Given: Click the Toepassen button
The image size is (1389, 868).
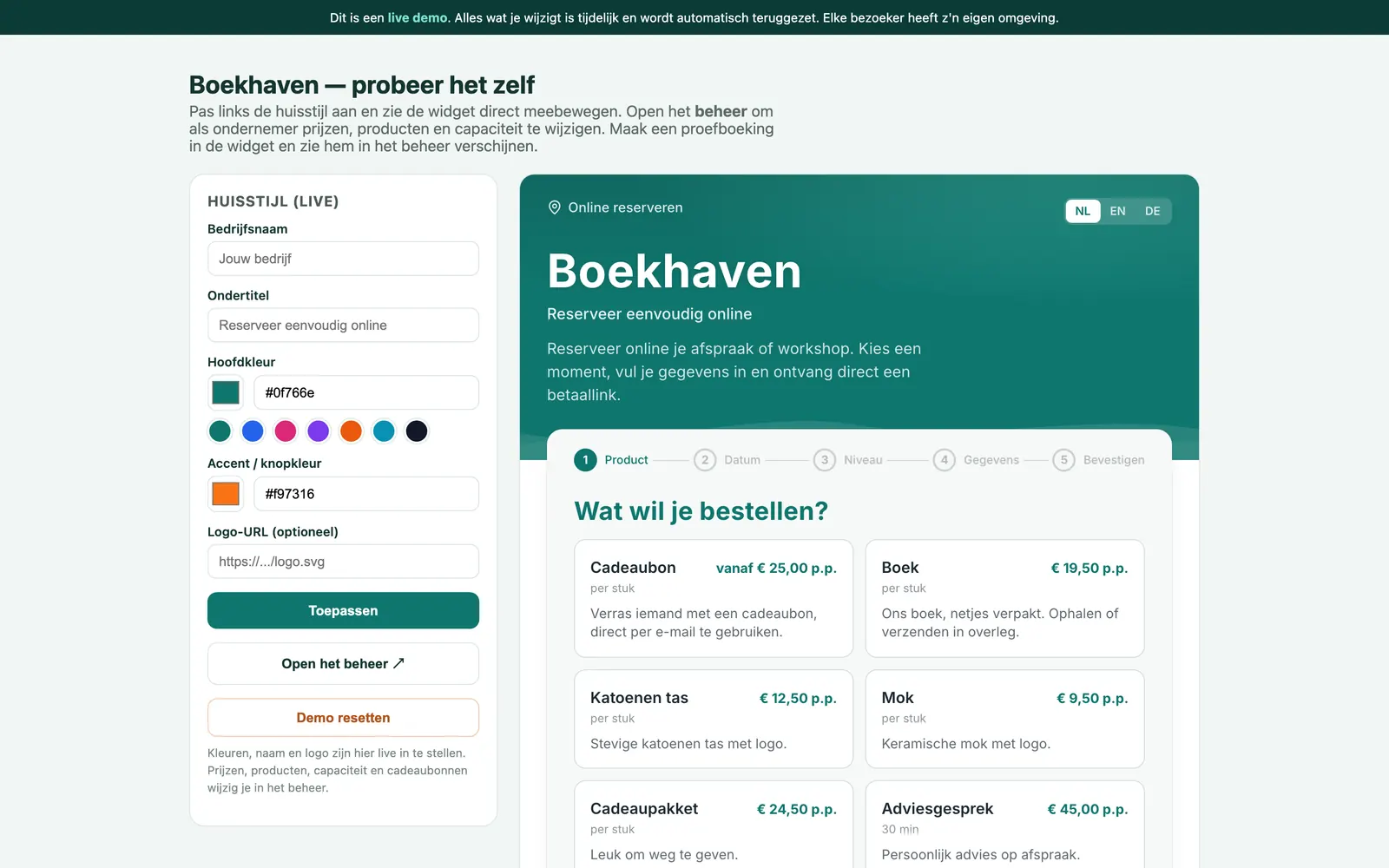Looking at the screenshot, I should (343, 610).
